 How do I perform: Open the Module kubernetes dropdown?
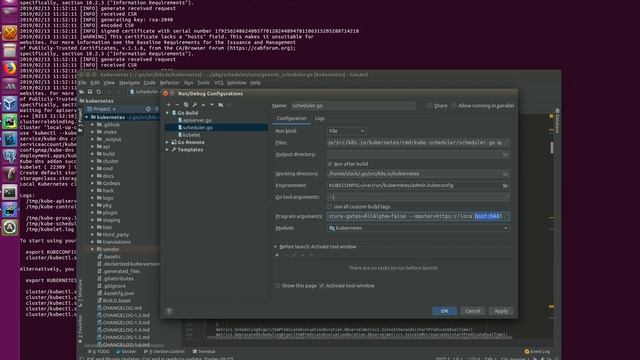pos(418,228)
